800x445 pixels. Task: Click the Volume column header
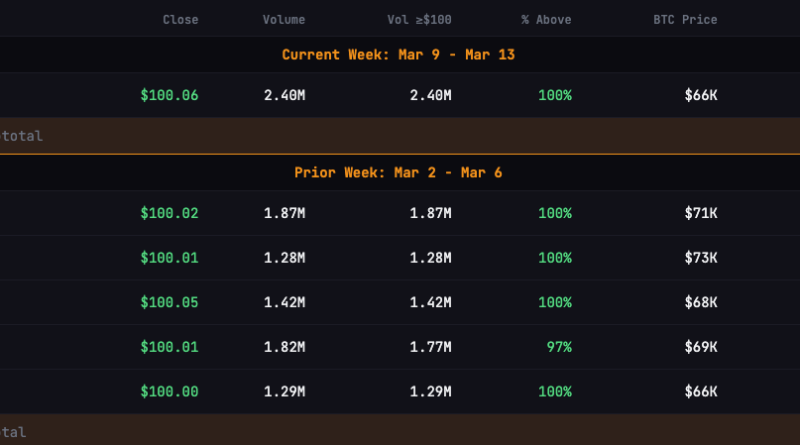284,20
